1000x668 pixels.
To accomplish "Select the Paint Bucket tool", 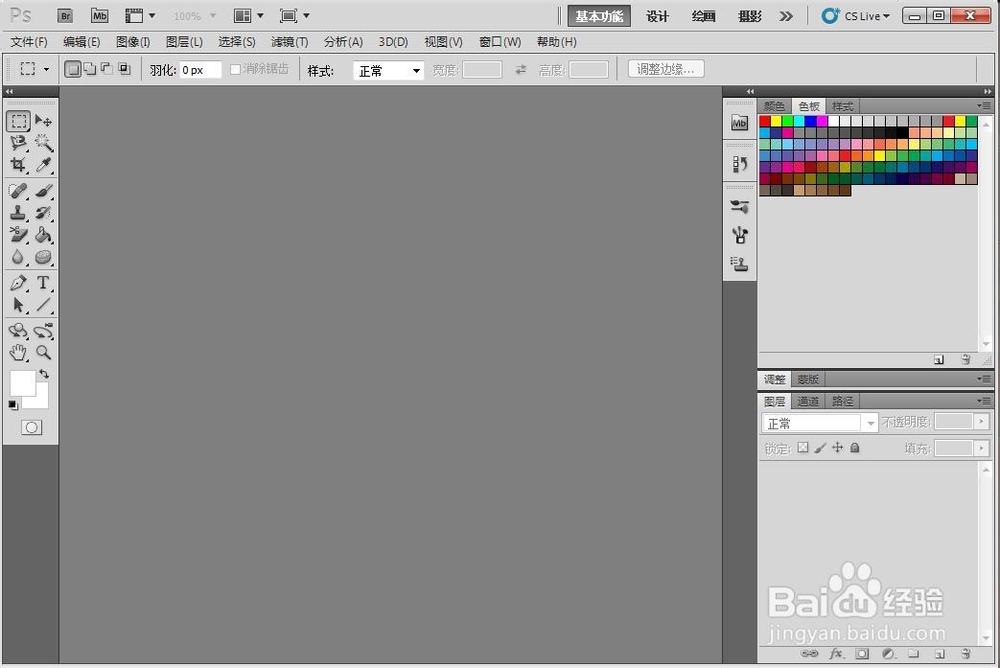I will (43, 235).
